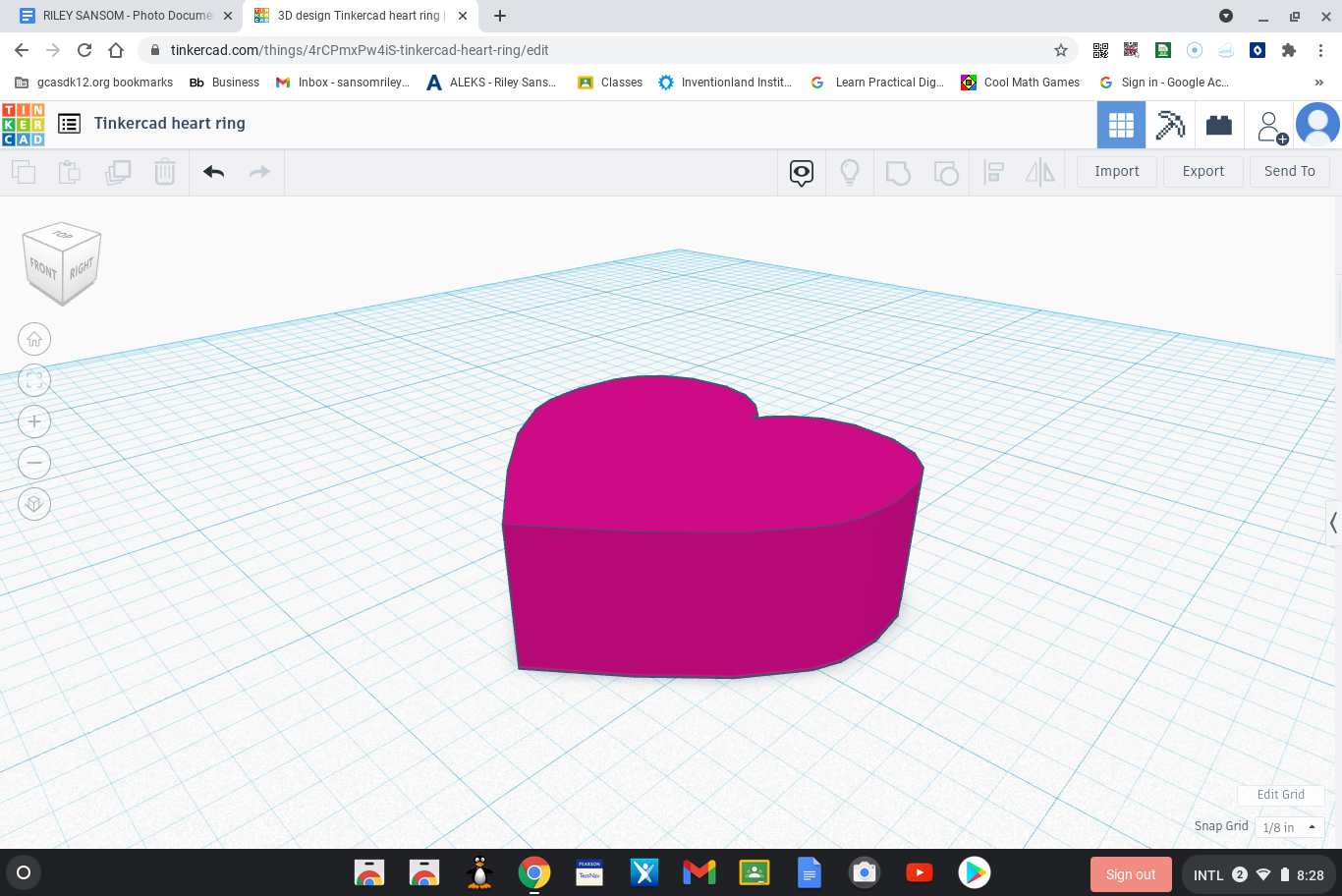Open the tab search dropdown arrow
This screenshot has width=1342, height=896.
1226,16
